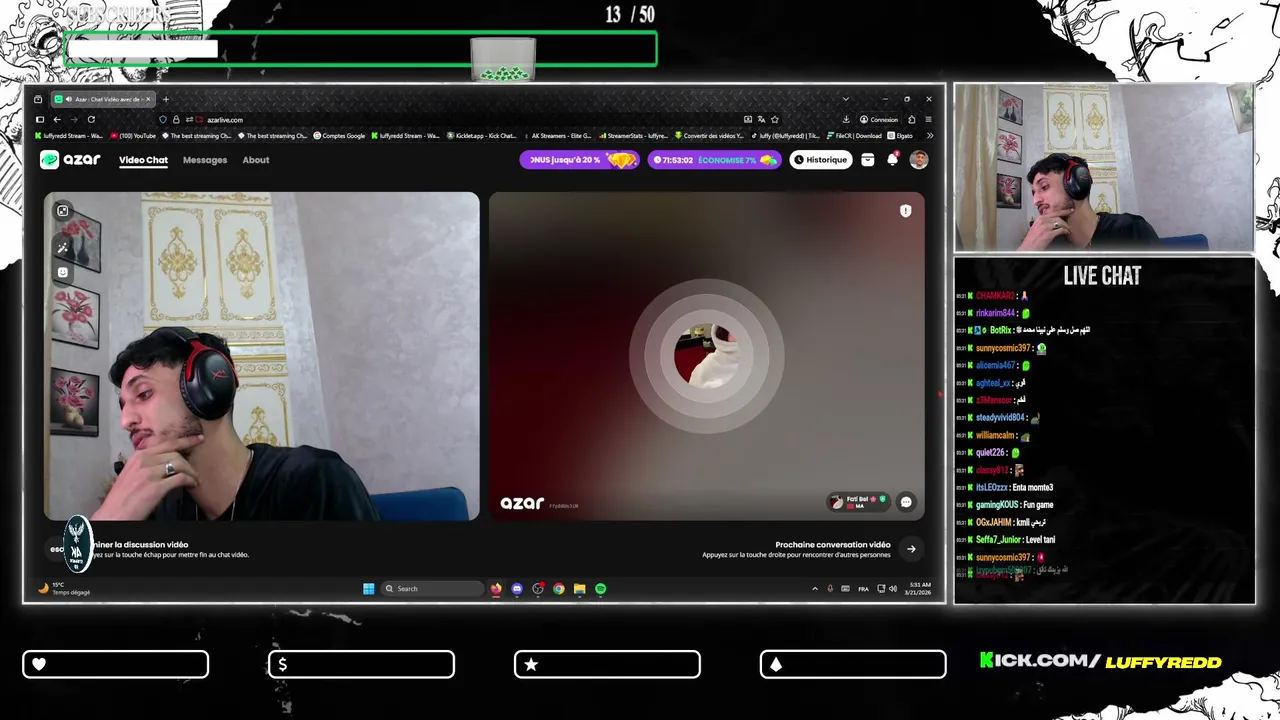The width and height of the screenshot is (1280, 720).
Task: Click the browser forward arrow
Action: 74,119
